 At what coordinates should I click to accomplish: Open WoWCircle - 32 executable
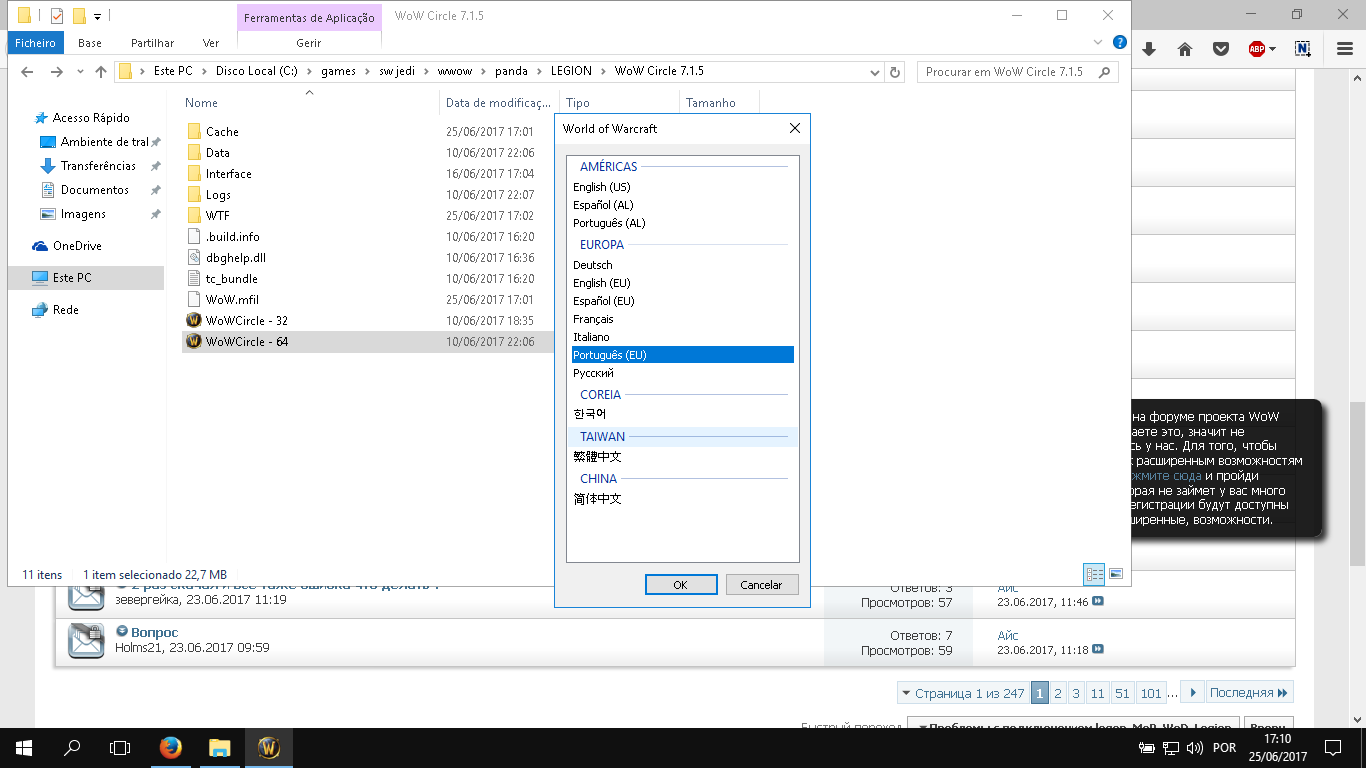pos(247,321)
